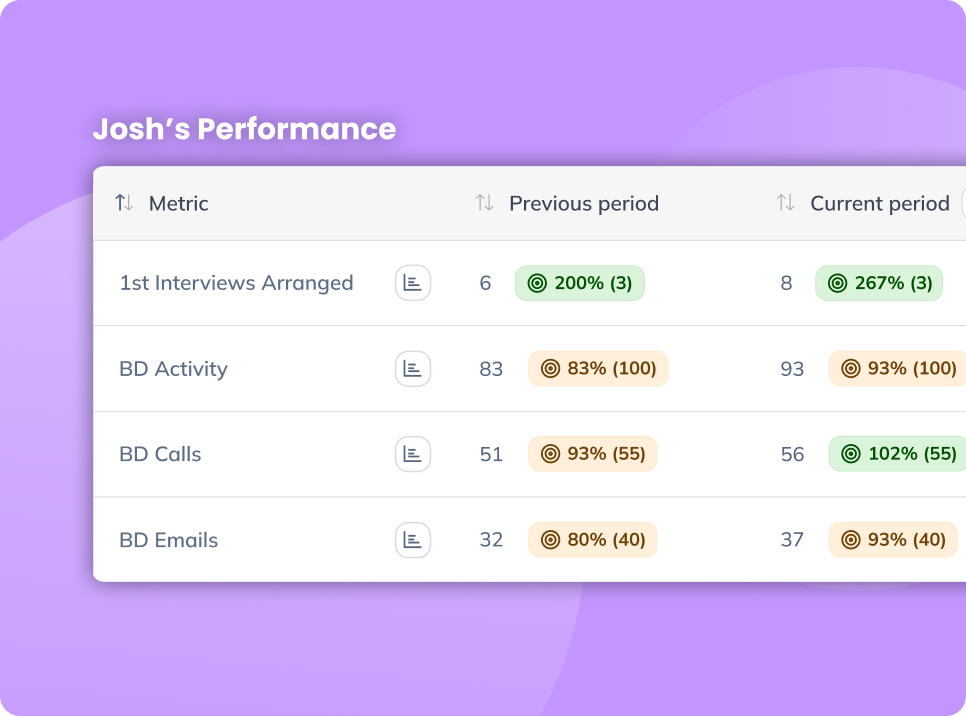Screen dimensions: 966x716
Task: Select the Current period column header
Action: point(880,203)
